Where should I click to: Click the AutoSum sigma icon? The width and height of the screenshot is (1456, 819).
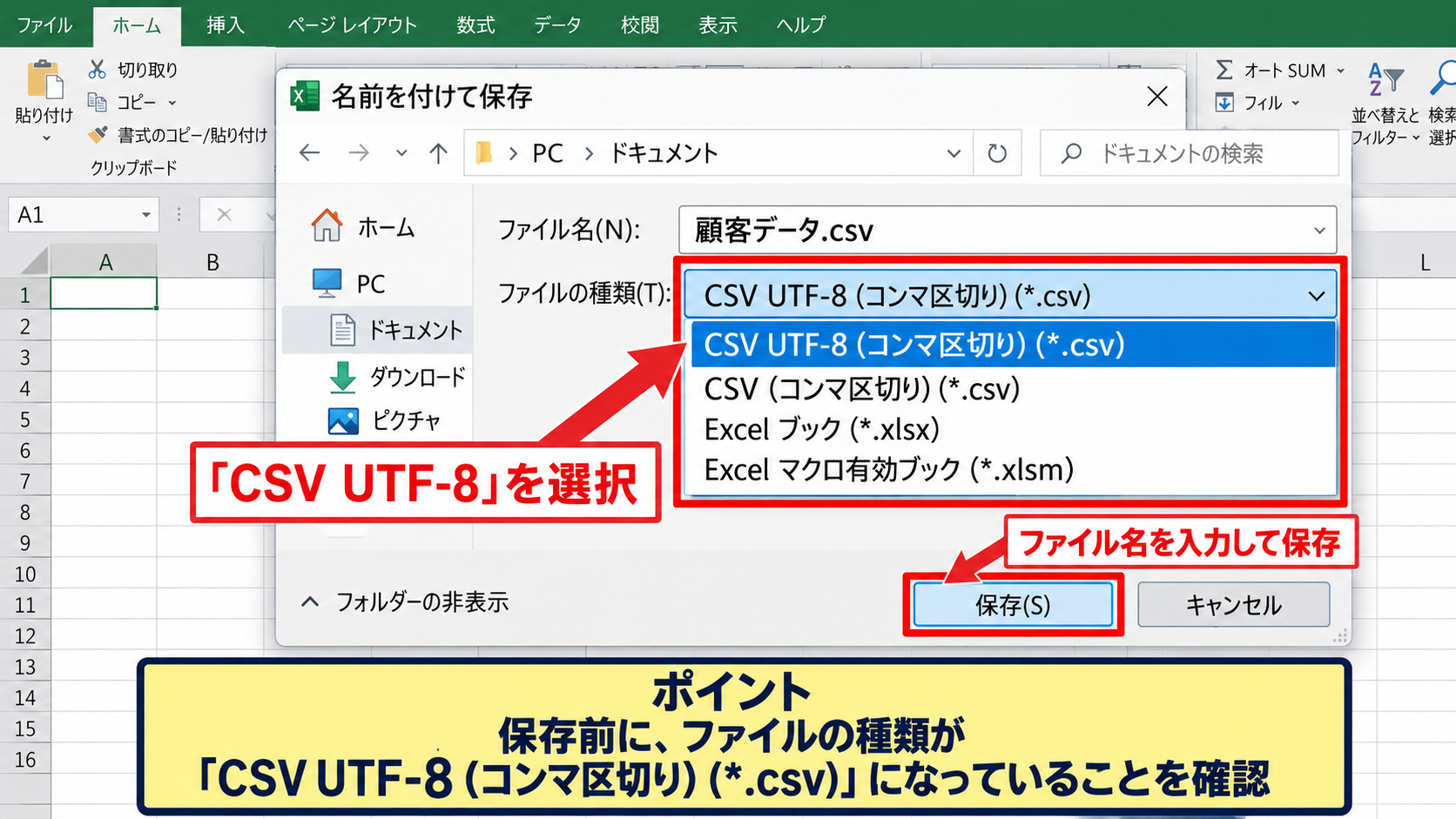coord(1223,70)
